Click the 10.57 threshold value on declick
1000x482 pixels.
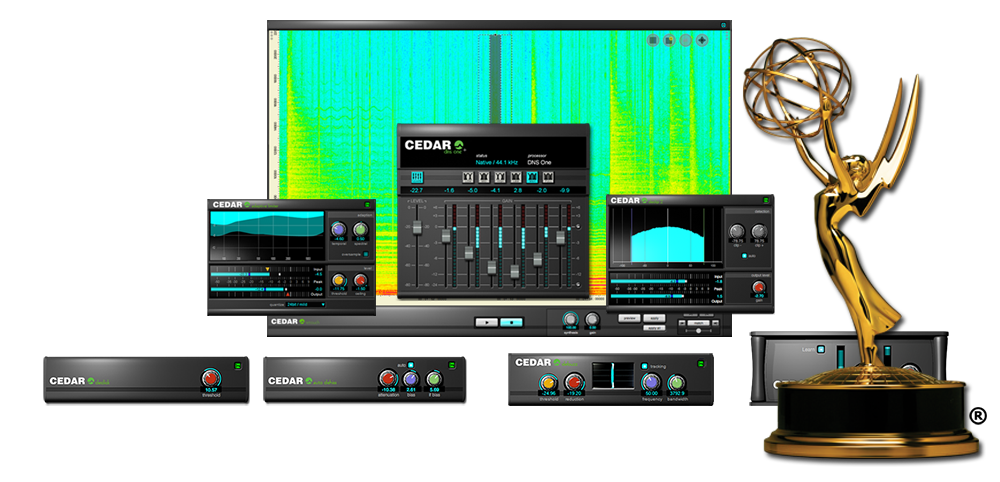(211, 390)
